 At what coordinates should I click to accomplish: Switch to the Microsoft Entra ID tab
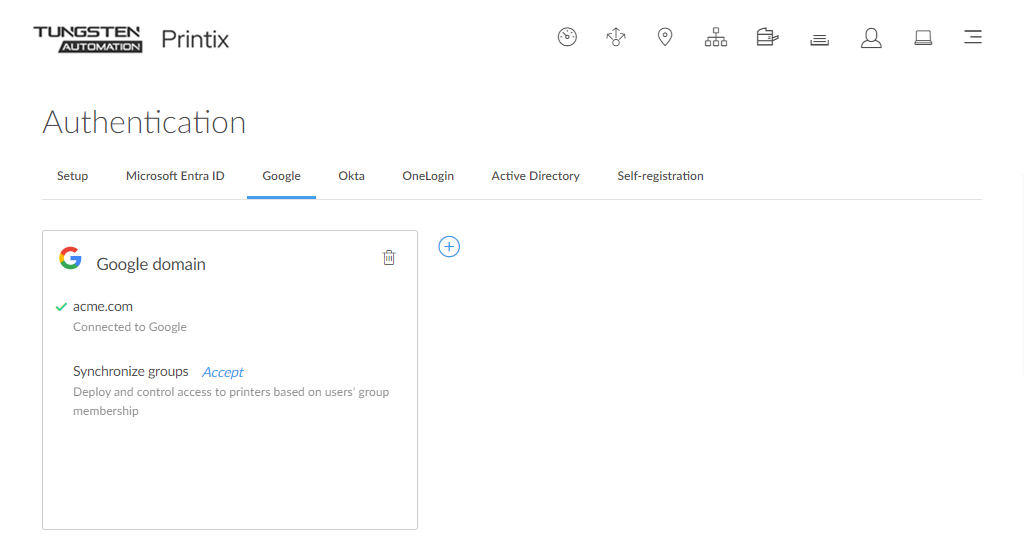(175, 176)
